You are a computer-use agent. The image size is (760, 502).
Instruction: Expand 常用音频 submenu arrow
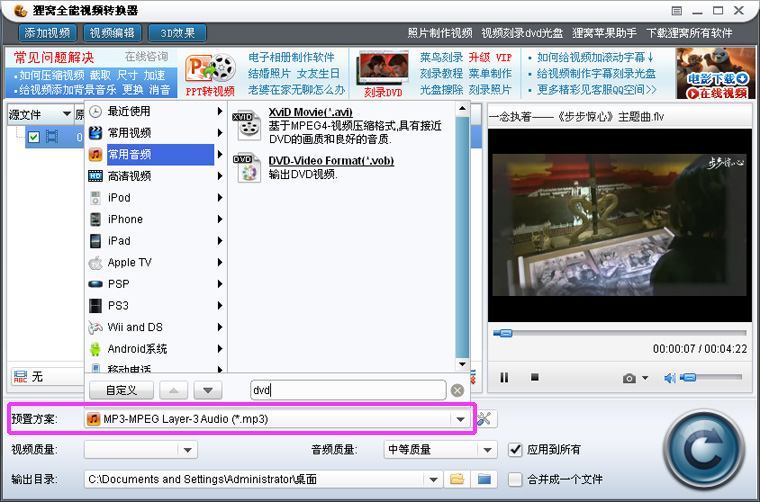pos(220,155)
